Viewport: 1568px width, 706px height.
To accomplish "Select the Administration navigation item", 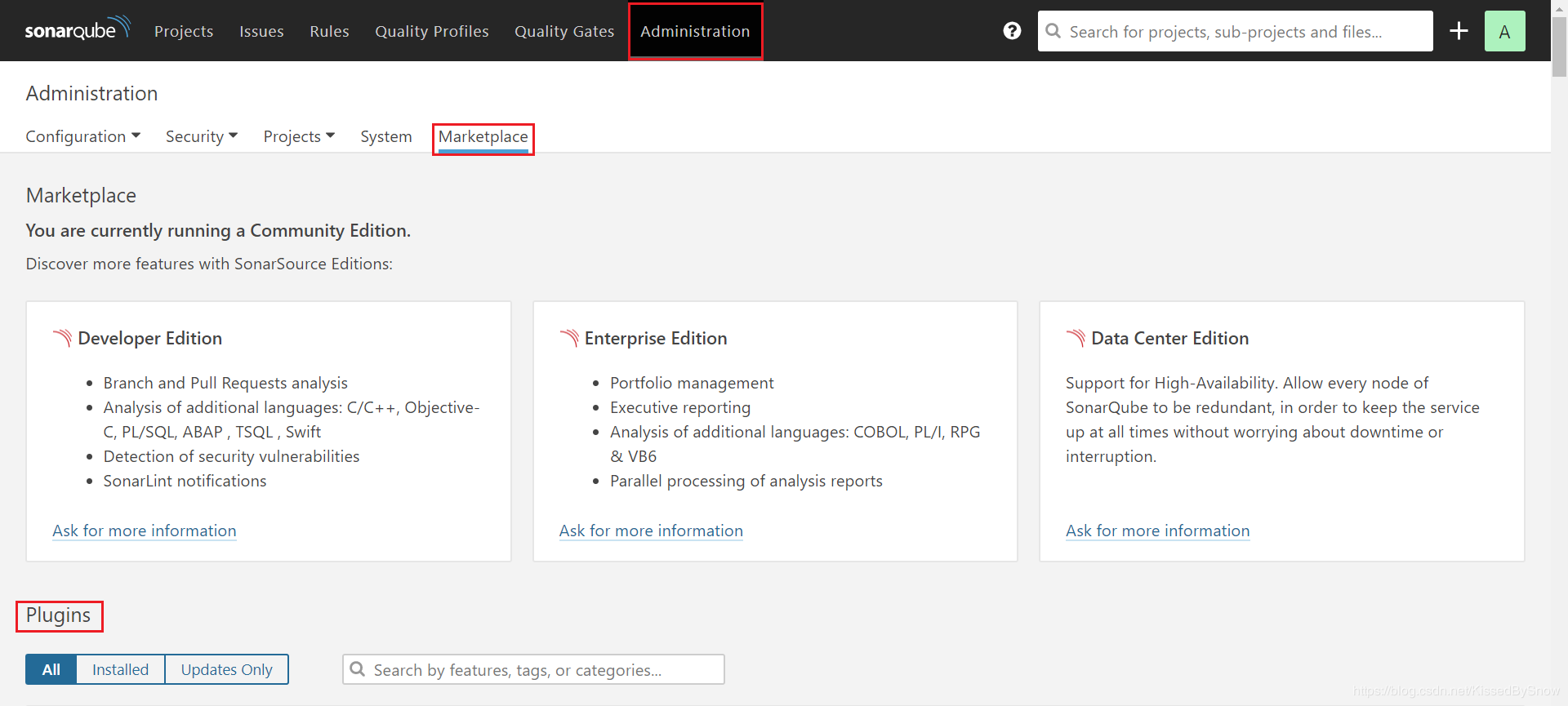I will pos(695,31).
